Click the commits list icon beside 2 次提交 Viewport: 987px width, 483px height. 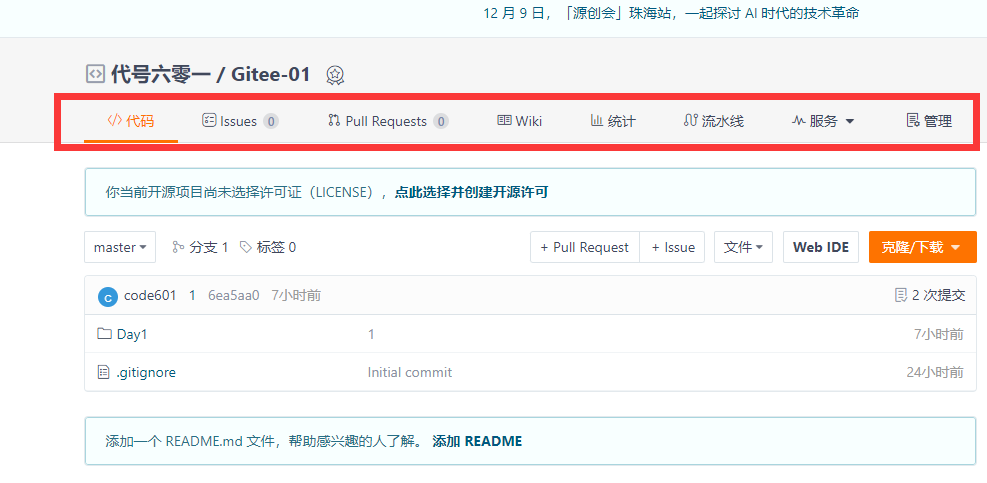point(901,295)
